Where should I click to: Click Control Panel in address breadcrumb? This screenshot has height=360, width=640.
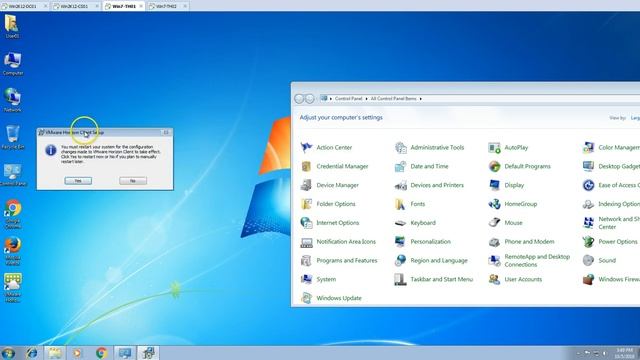pyautogui.click(x=349, y=99)
